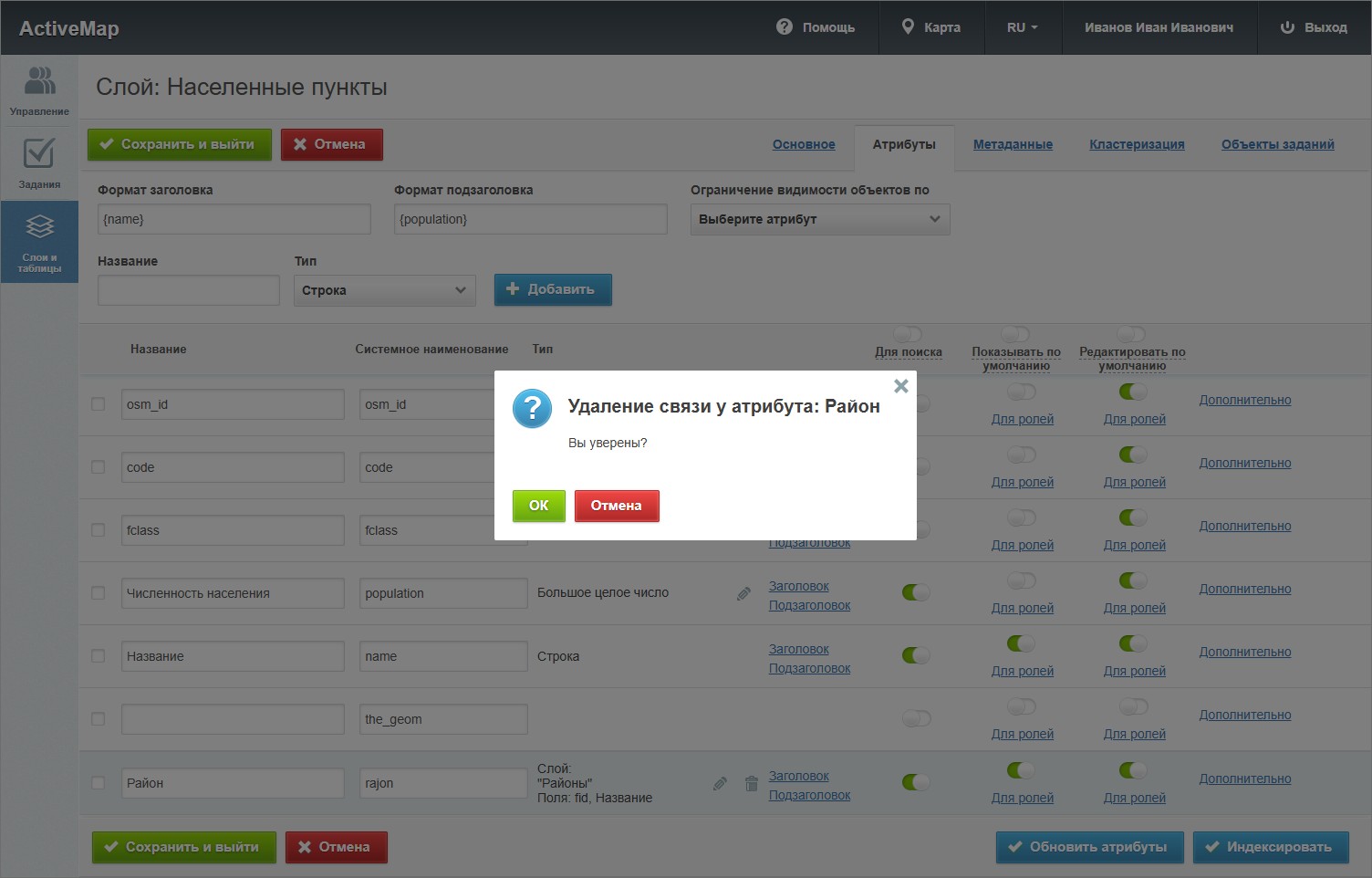Tick the checkbox for osm_id row

(99, 404)
